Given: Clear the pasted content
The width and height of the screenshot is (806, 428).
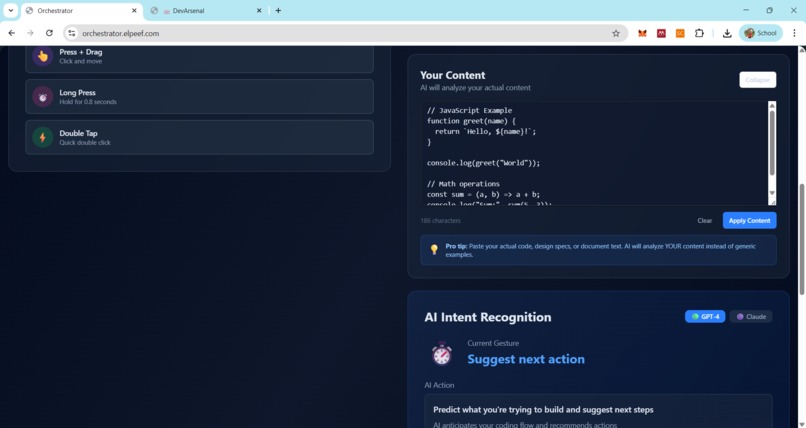Looking at the screenshot, I should [x=704, y=220].
